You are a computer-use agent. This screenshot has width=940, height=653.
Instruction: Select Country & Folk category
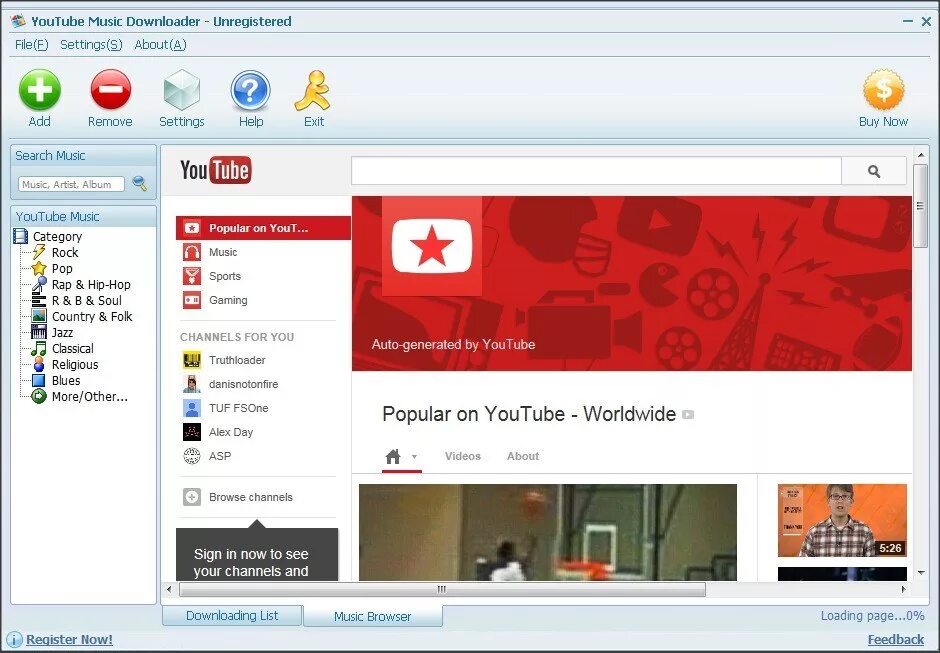[x=92, y=317]
